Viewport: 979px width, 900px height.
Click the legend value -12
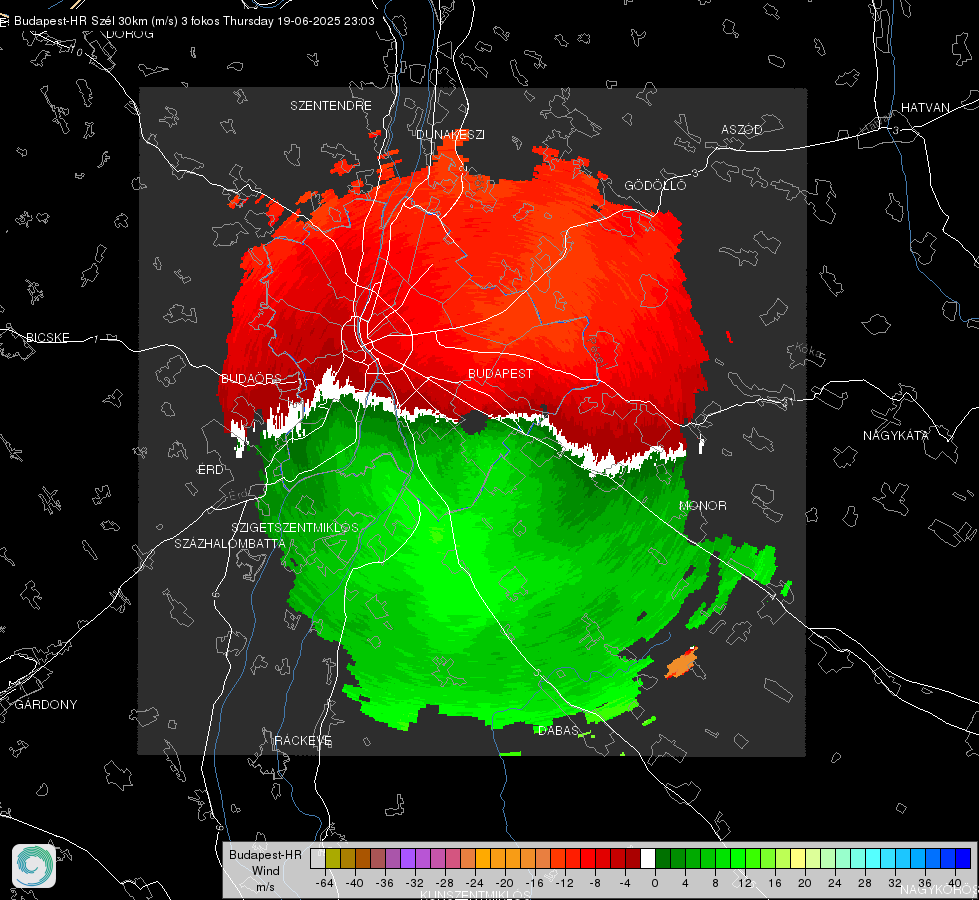click(x=564, y=883)
